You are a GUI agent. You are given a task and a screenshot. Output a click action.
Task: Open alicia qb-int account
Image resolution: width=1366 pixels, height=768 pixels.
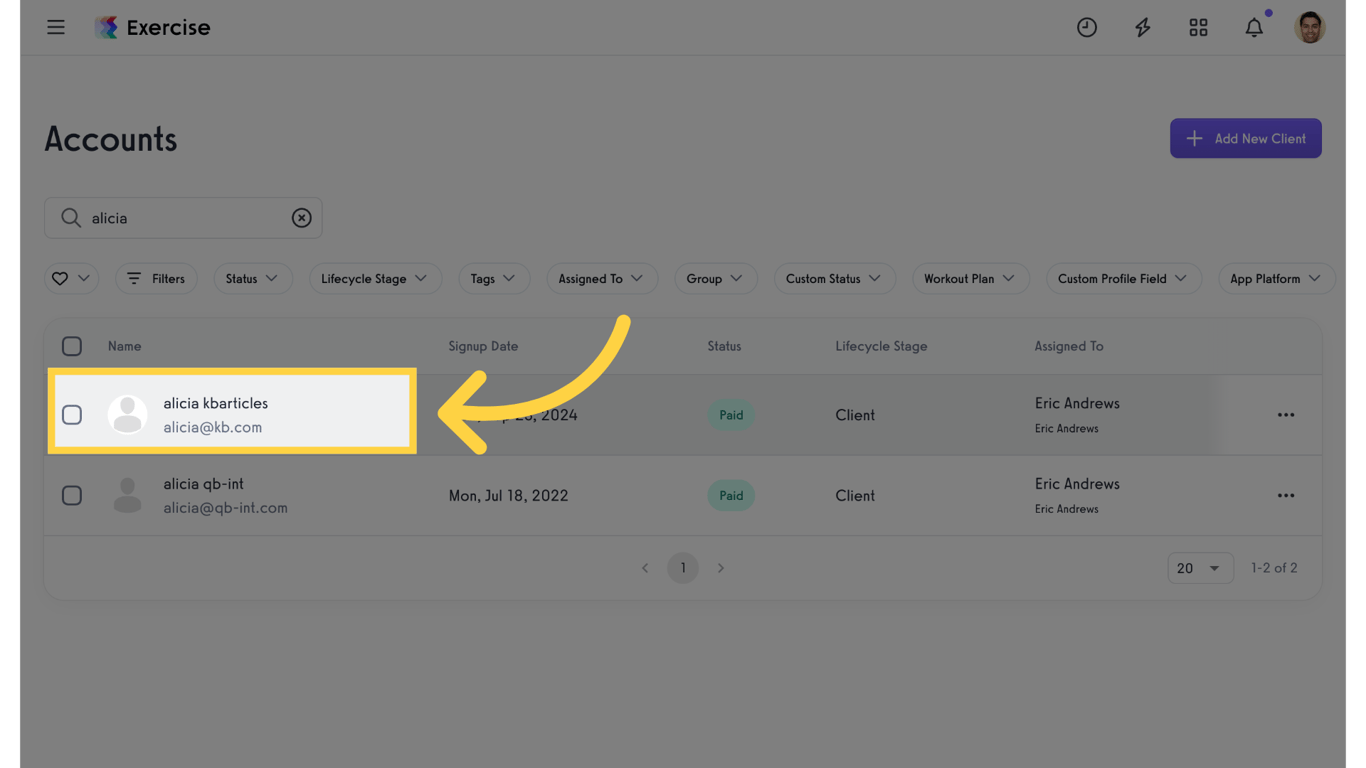(204, 484)
